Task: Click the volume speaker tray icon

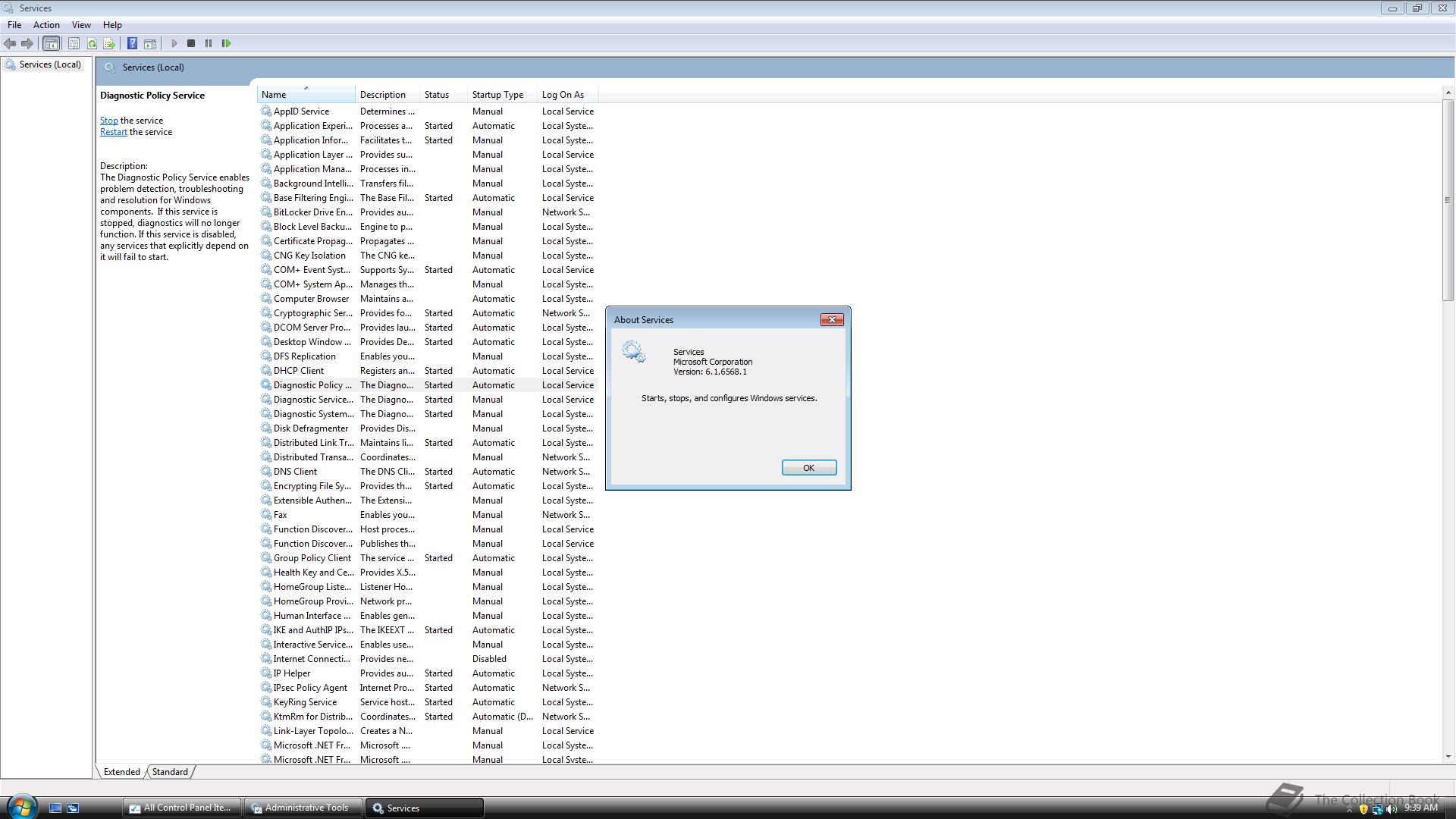Action: pyautogui.click(x=1392, y=809)
